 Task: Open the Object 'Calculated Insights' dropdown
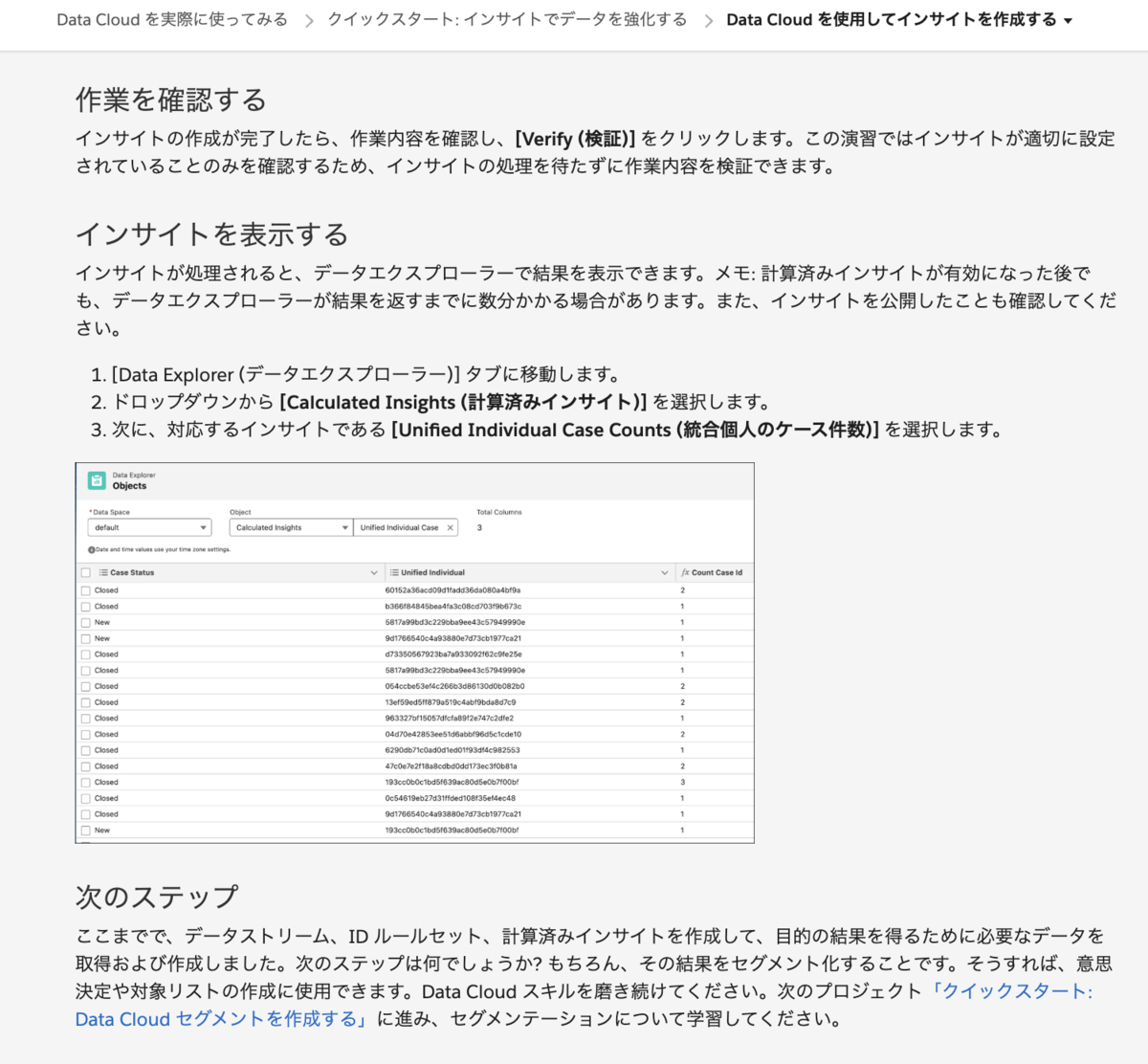click(x=291, y=527)
